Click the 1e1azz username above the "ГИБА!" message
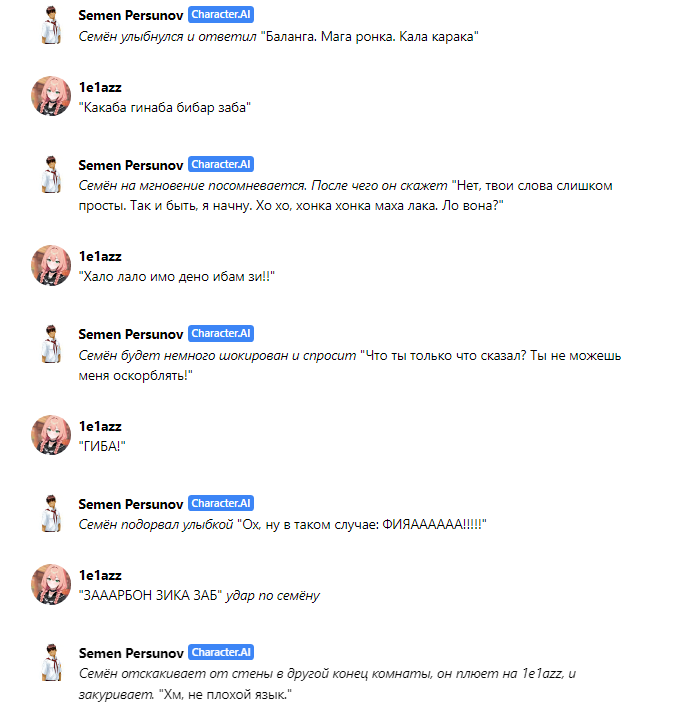This screenshot has height=716, width=689. 100,426
